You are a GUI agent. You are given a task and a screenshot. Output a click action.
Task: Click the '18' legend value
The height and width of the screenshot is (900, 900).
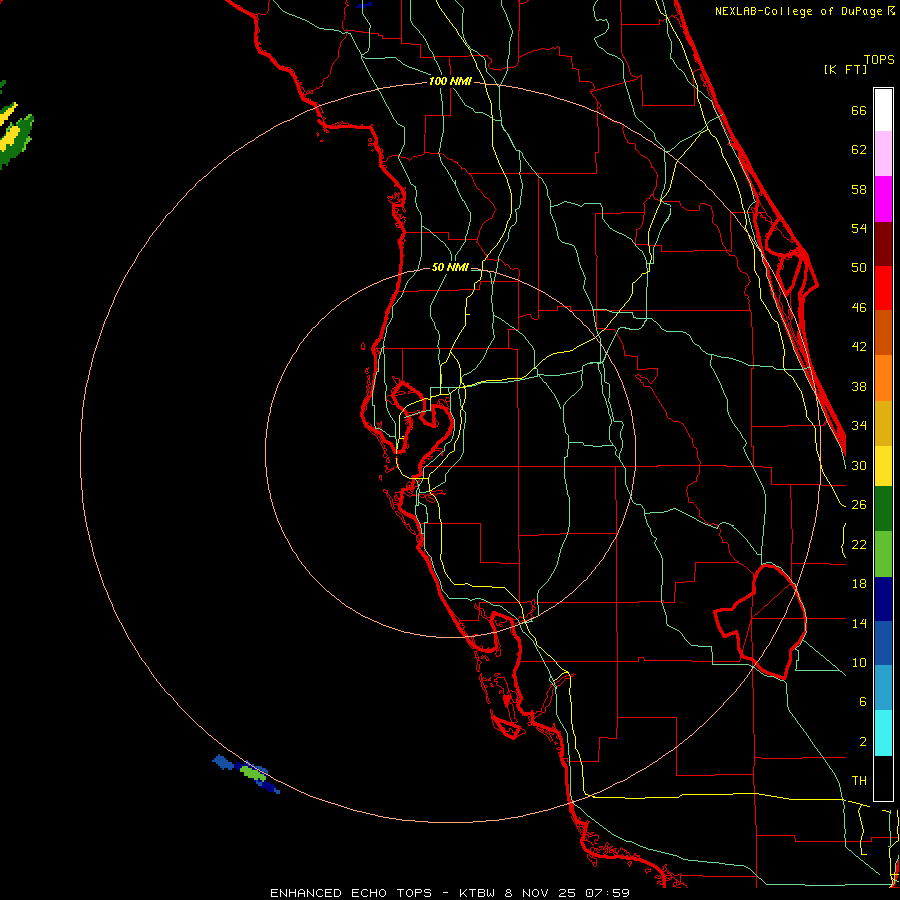click(x=859, y=584)
